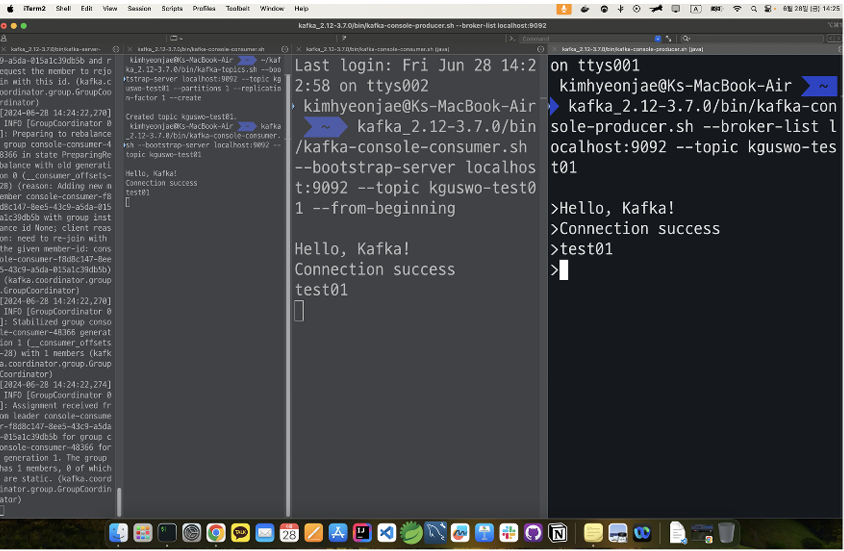Open the Slack app in dock
The width and height of the screenshot is (844, 551).
click(508, 534)
